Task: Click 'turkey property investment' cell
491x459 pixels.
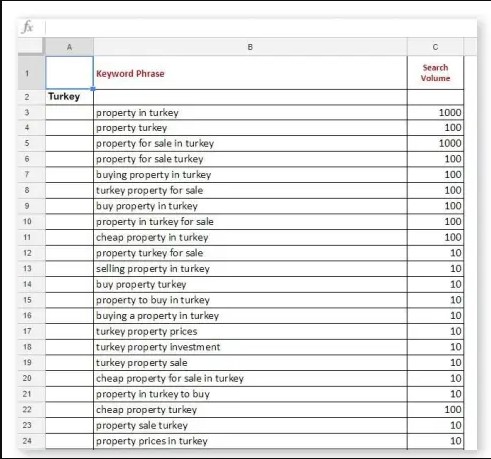Action: tap(250, 347)
